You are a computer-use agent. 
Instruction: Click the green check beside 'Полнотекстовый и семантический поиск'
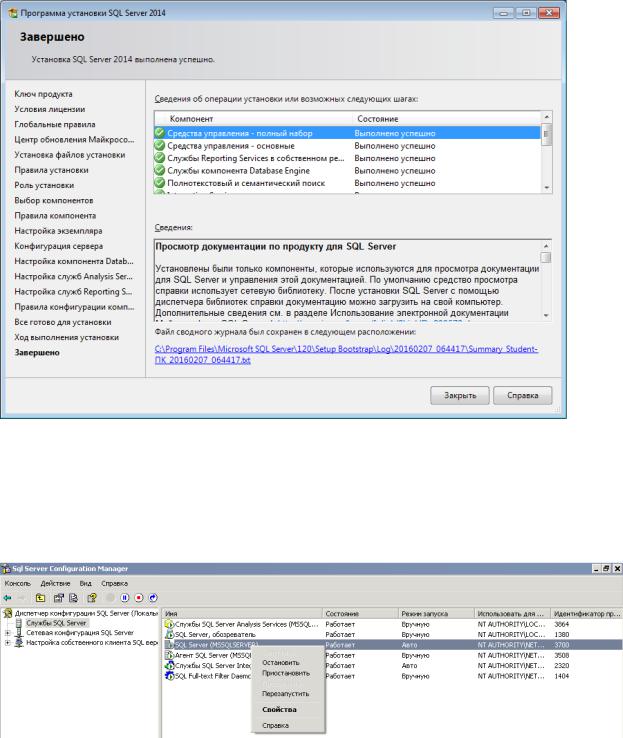(160, 183)
